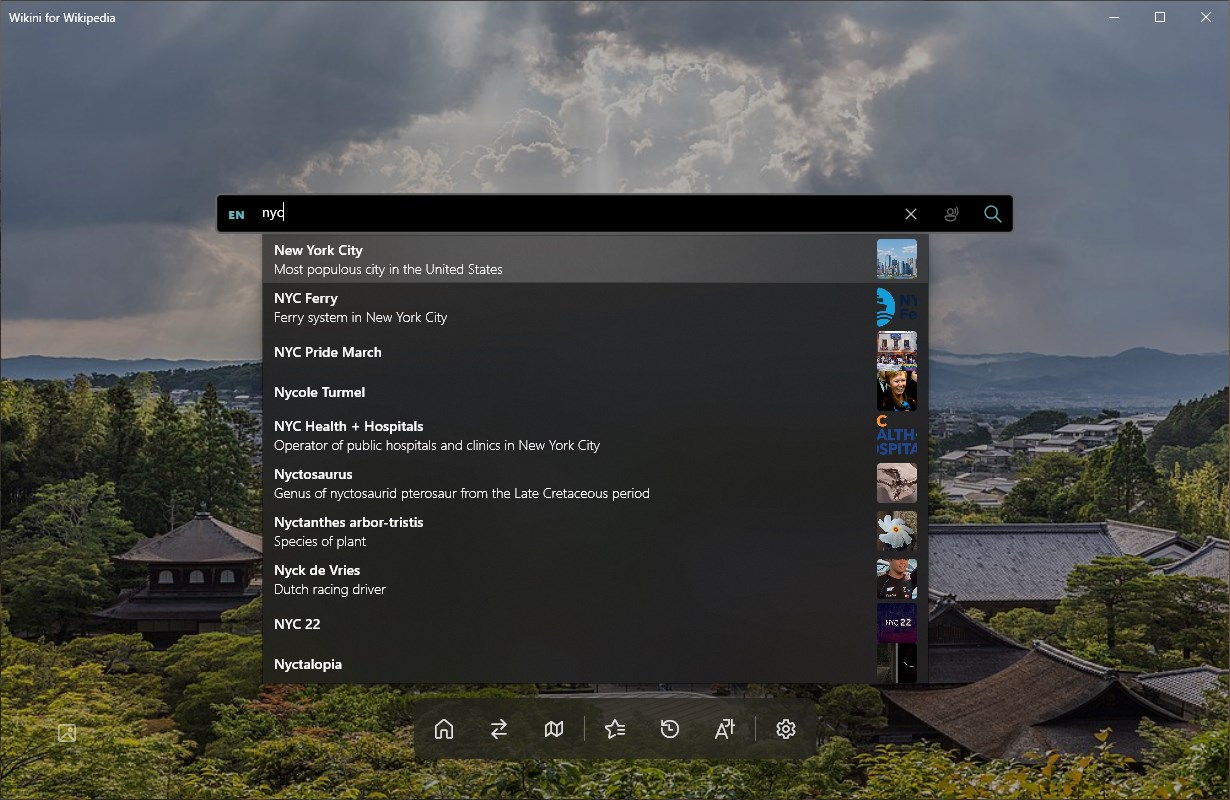1230x800 pixels.
Task: Open the EN language selector
Action: click(x=236, y=215)
